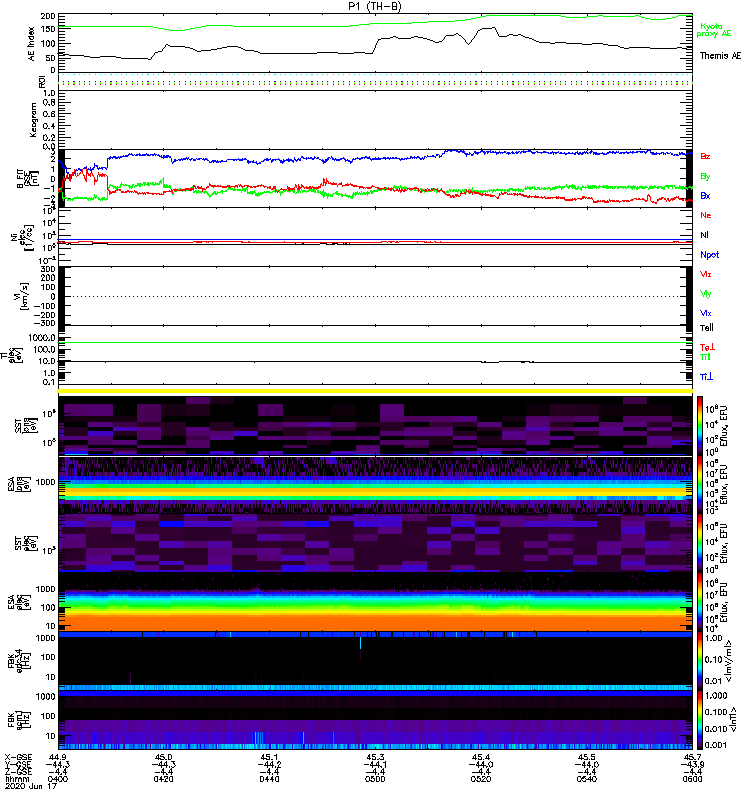Select the black Ni legend entry
This screenshot has width=750, height=800.
point(704,235)
